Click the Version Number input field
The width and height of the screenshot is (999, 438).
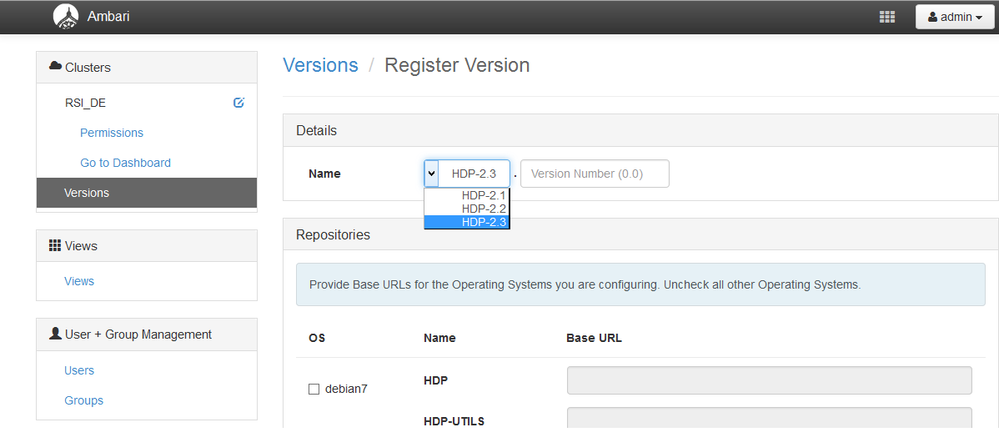pos(594,173)
